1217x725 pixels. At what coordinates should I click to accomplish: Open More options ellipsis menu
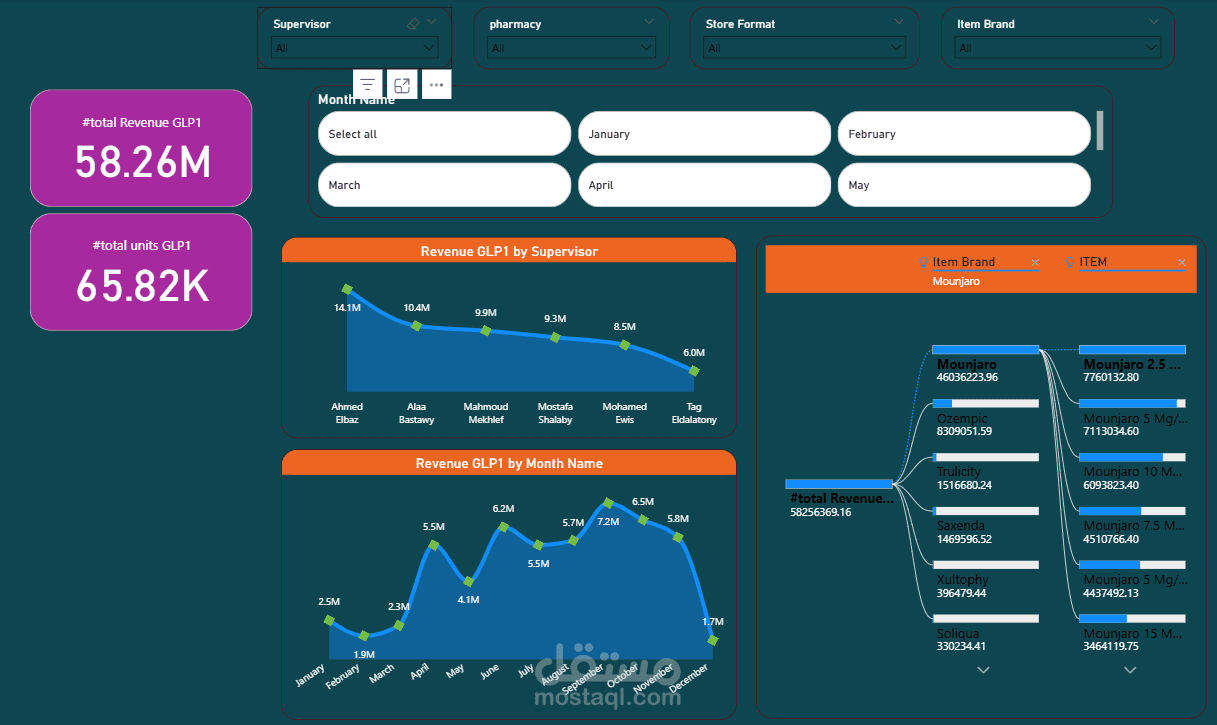click(436, 85)
